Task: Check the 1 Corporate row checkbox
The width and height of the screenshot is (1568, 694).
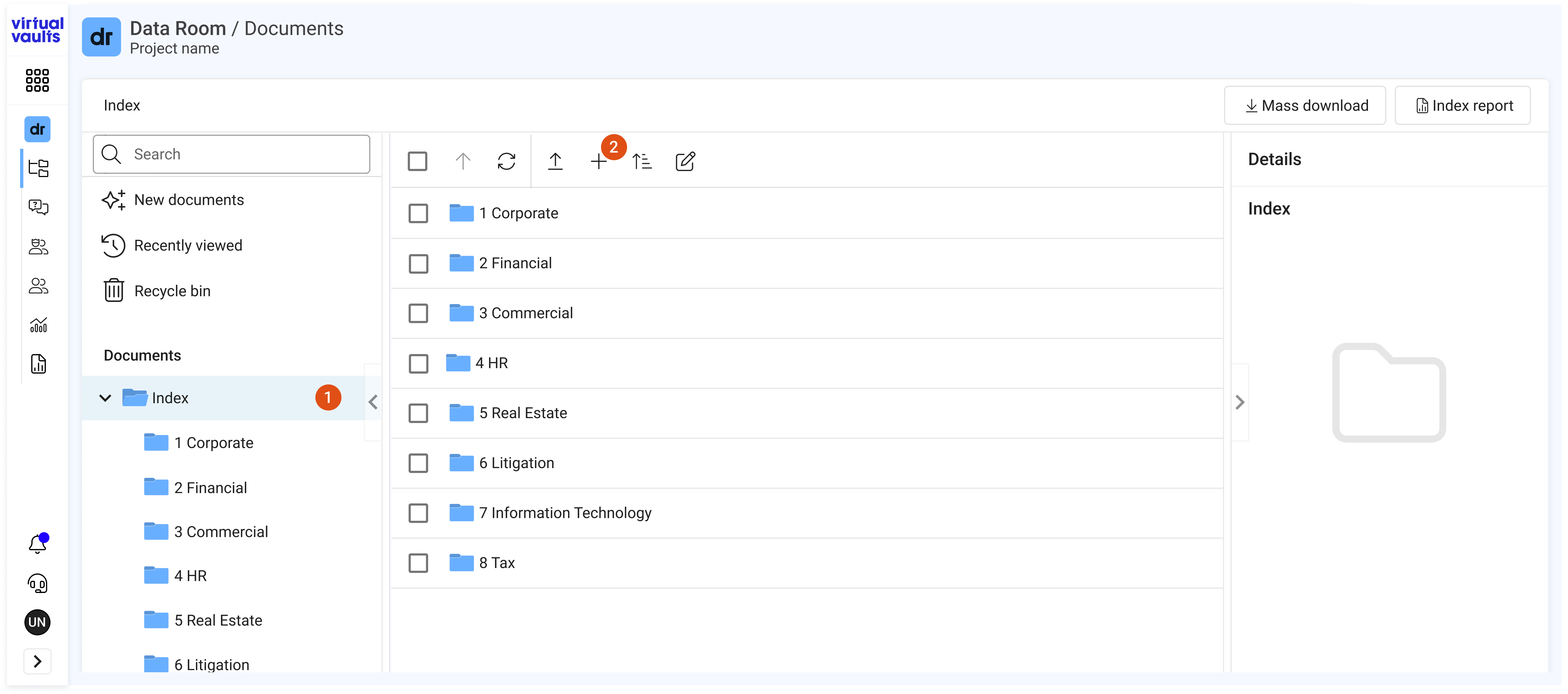Action: coord(418,213)
